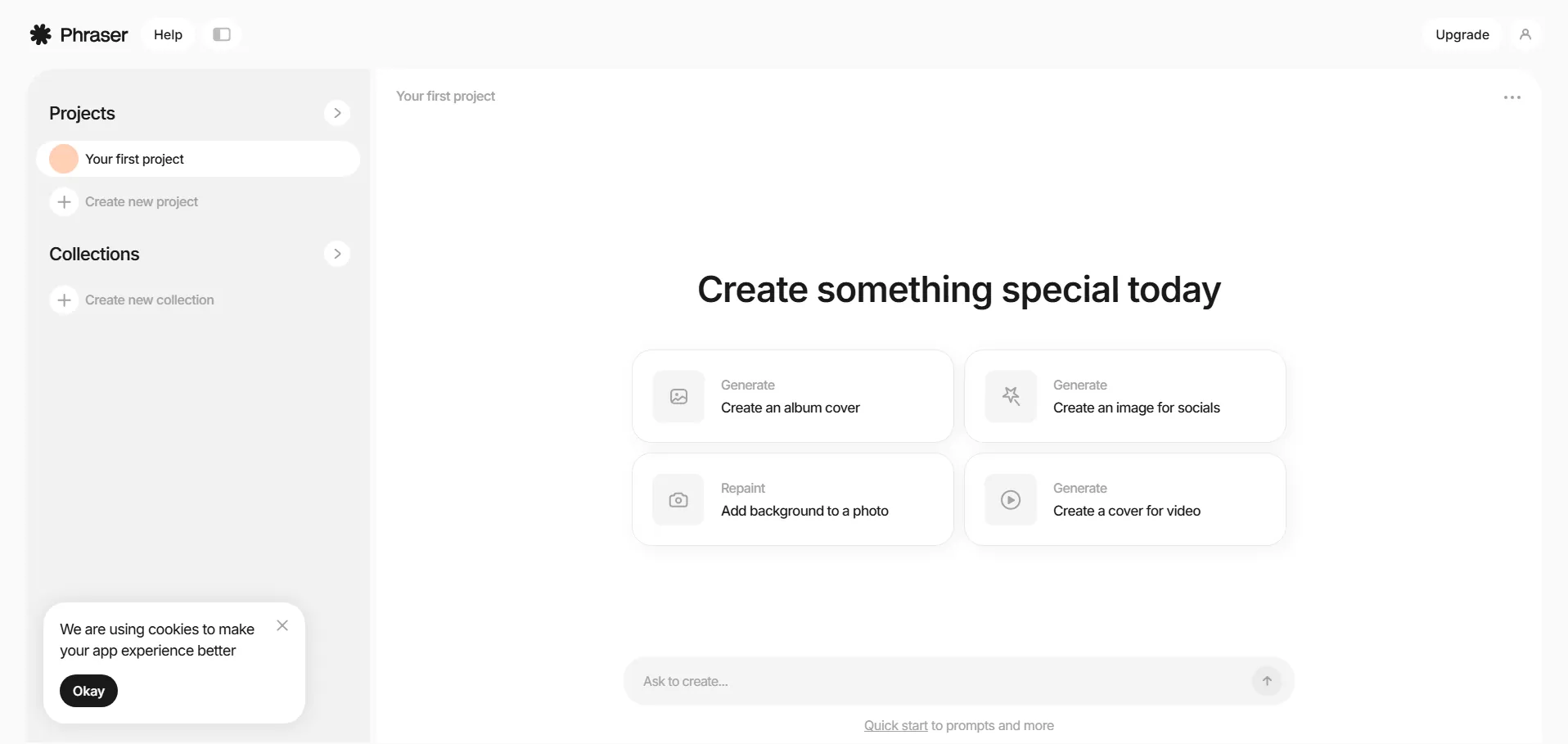
Task: Click the plus icon for new collection
Action: (x=64, y=300)
